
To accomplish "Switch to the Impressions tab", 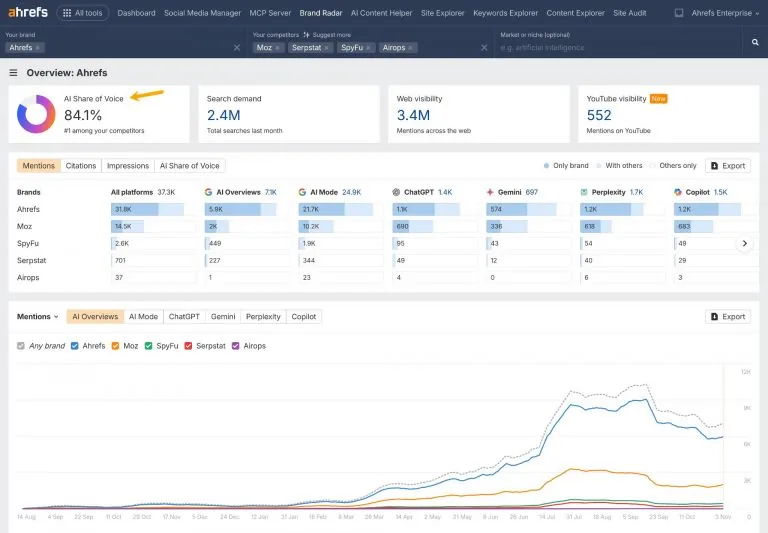I will click(128, 166).
